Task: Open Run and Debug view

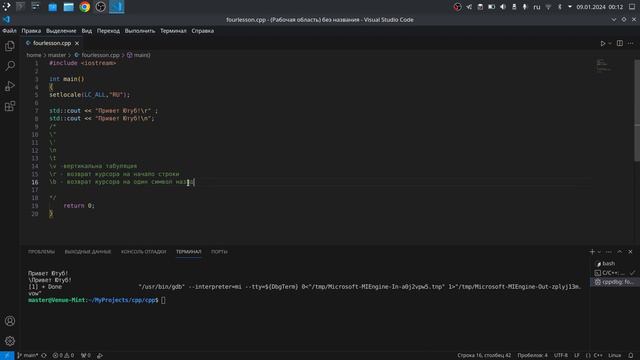Action: pyautogui.click(x=10, y=86)
